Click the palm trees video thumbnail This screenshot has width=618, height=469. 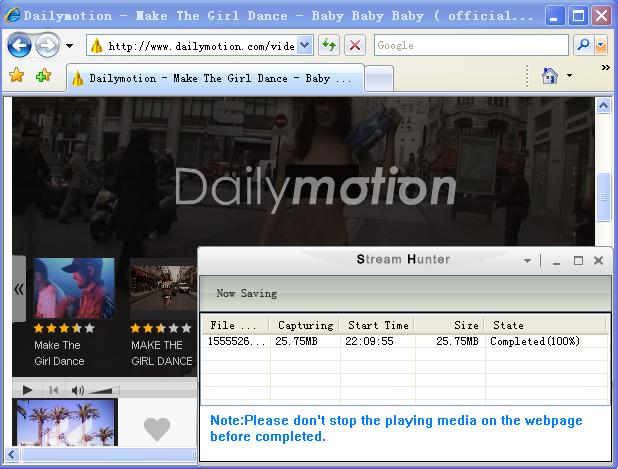click(65, 422)
